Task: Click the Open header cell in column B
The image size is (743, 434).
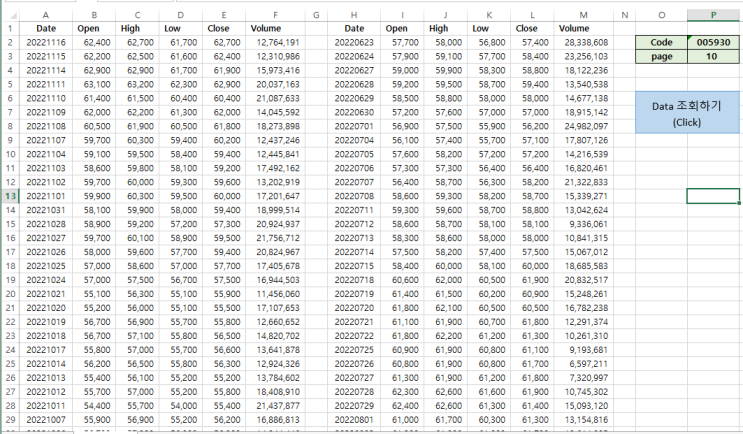Action: (x=94, y=28)
